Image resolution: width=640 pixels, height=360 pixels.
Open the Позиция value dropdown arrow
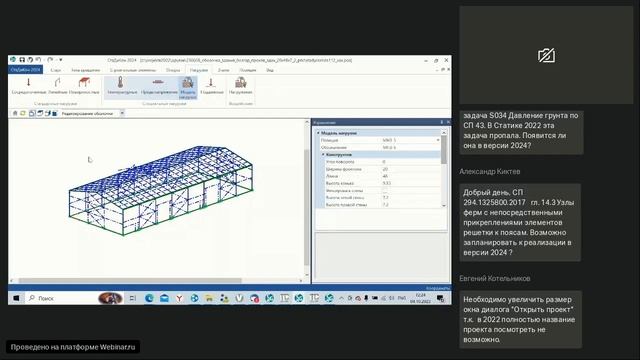pos(438,140)
